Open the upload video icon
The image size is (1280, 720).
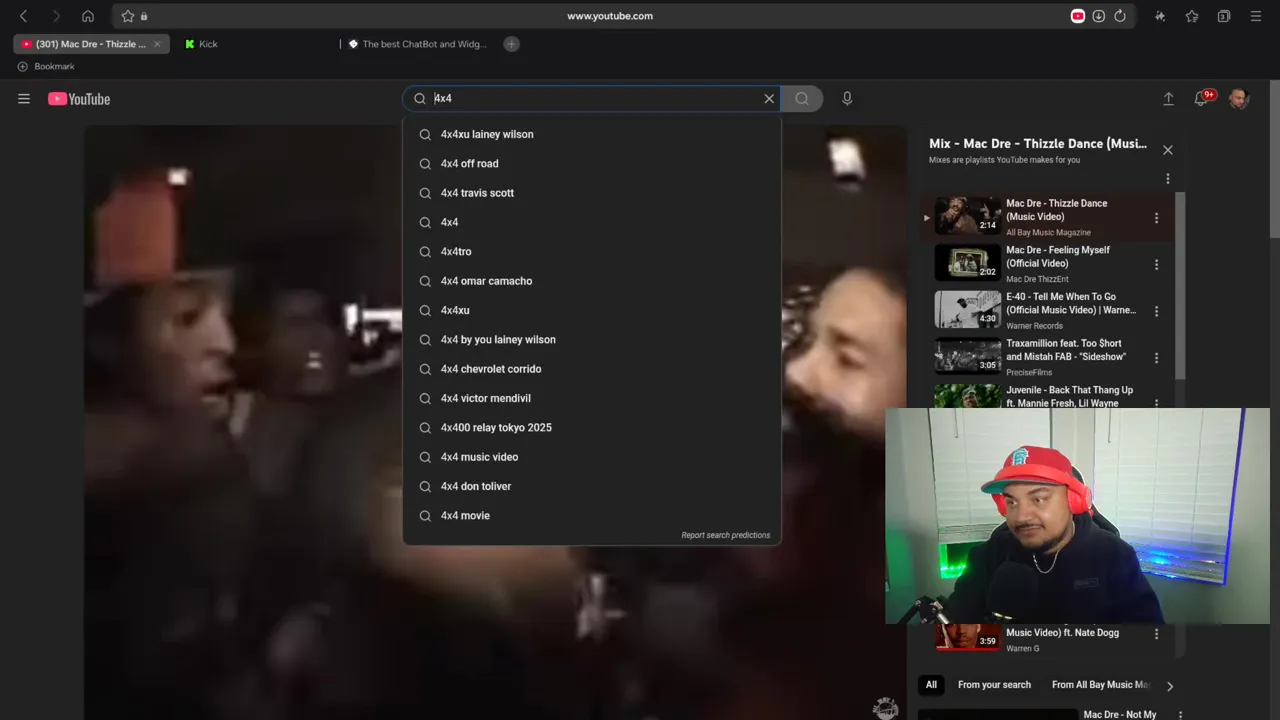pos(1168,99)
